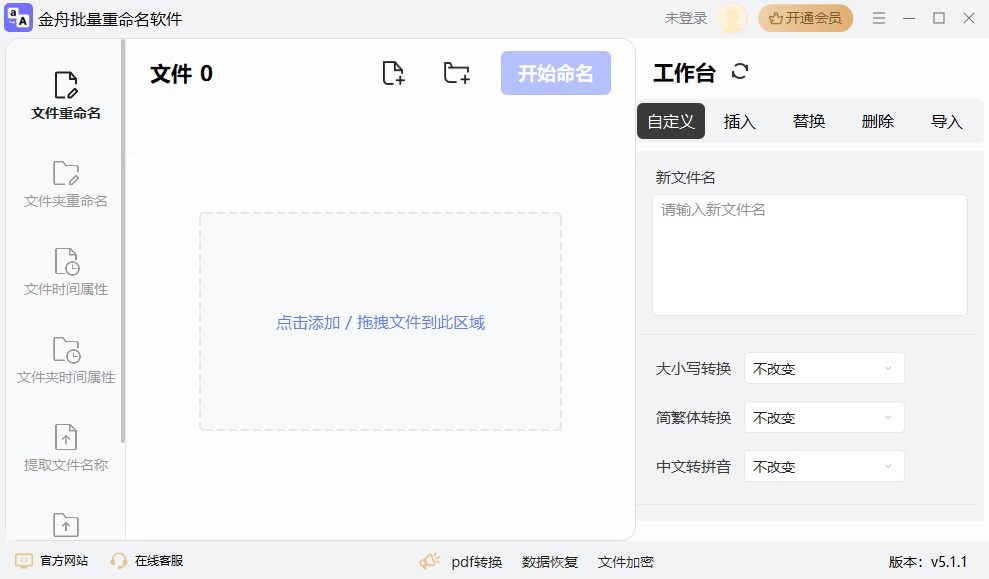Click the file drop area
This screenshot has width=989, height=579.
380,322
